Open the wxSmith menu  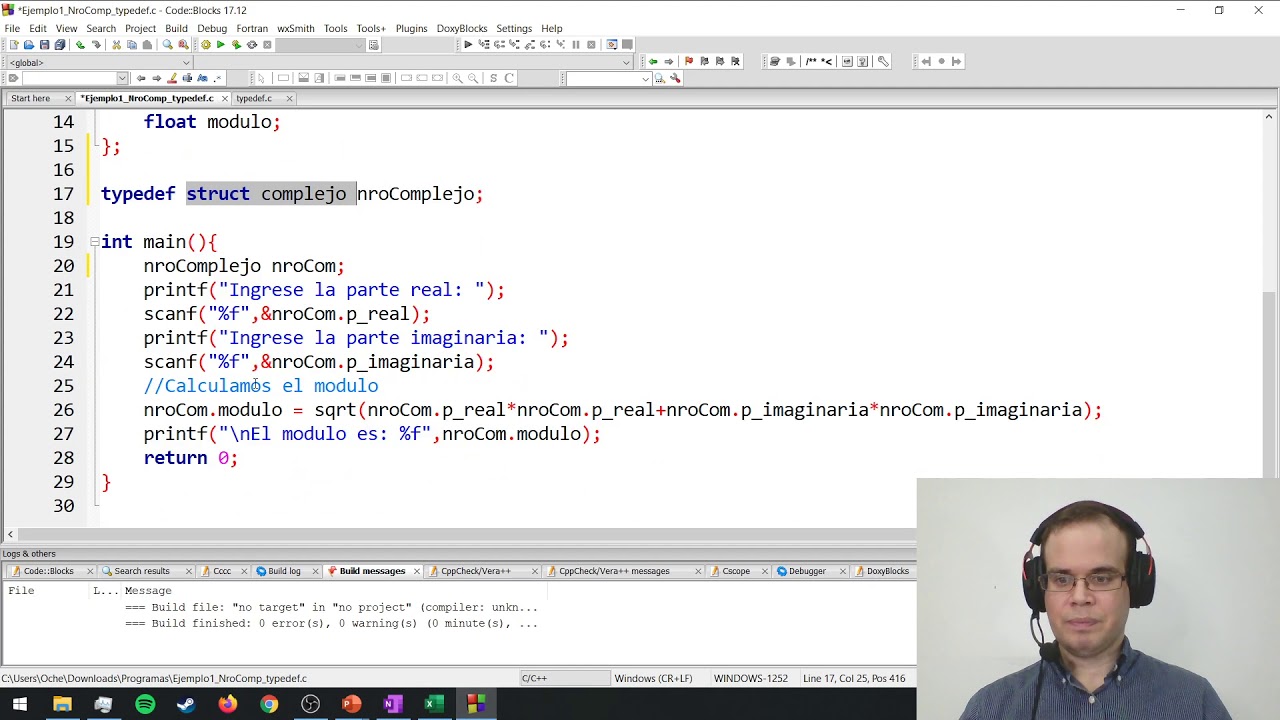coord(295,28)
